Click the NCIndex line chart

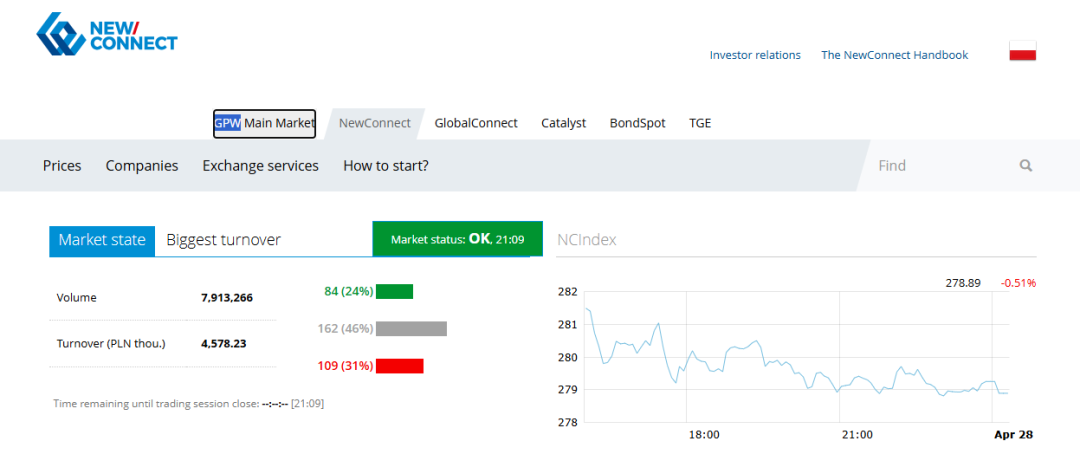pyautogui.click(x=796, y=357)
